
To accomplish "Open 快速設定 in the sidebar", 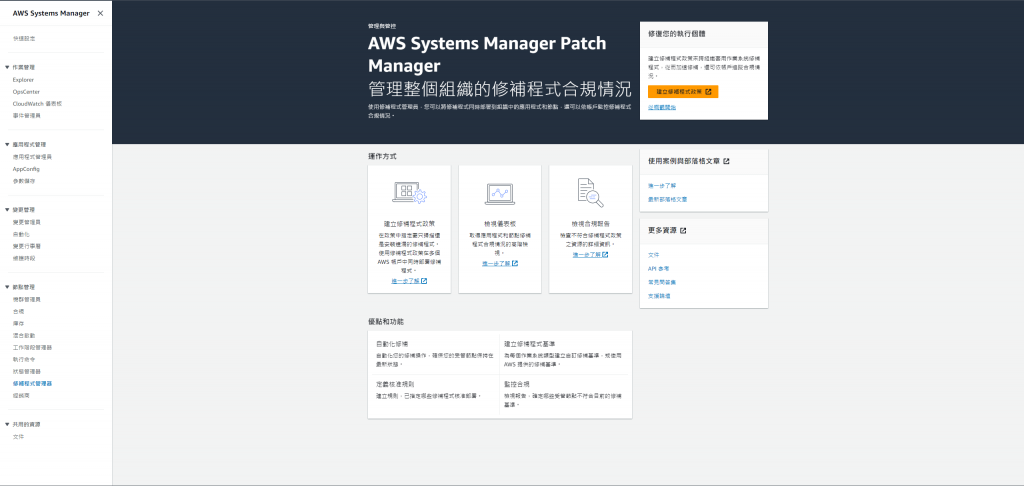I will pos(24,39).
